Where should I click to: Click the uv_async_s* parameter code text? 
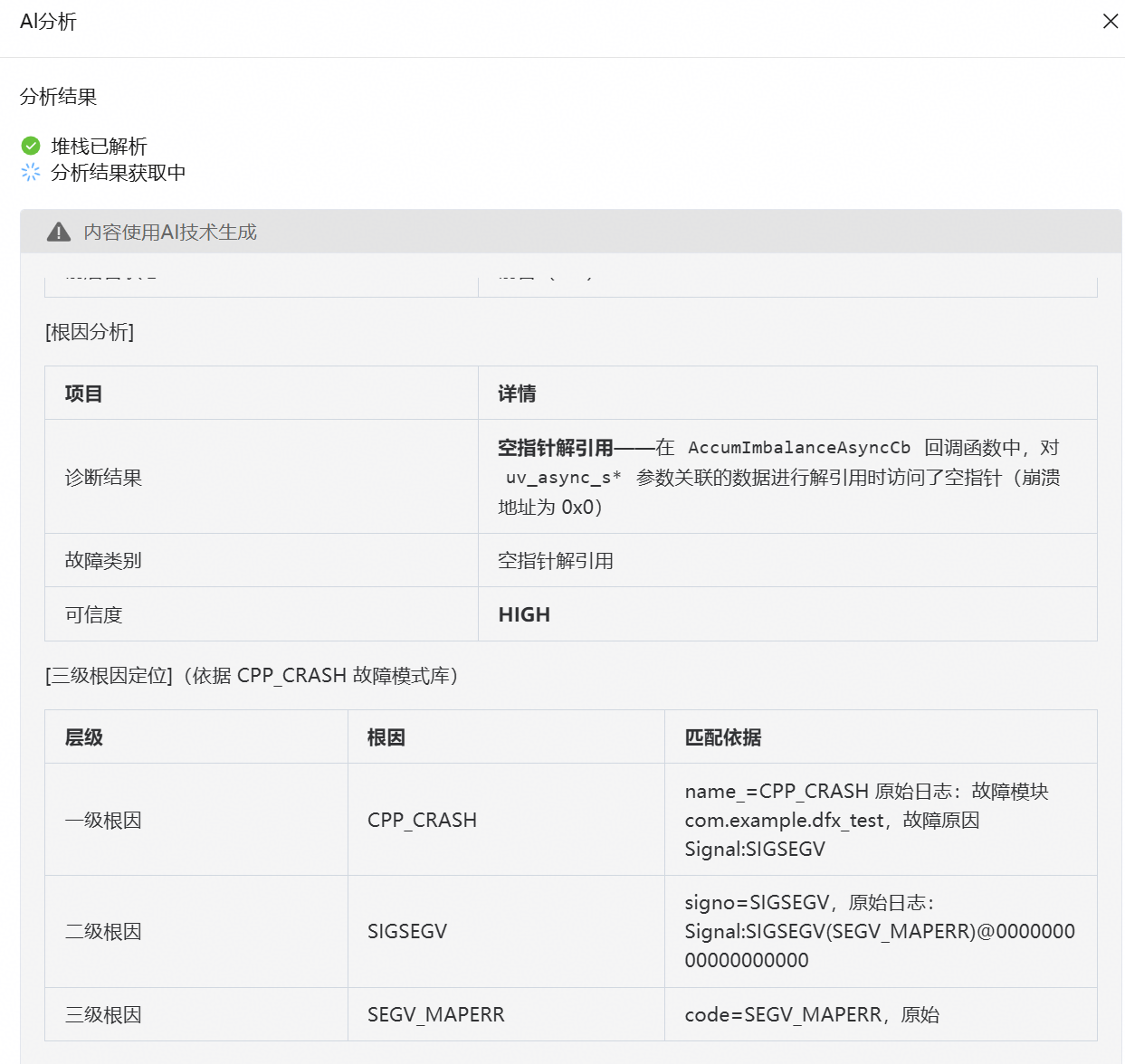click(x=563, y=478)
